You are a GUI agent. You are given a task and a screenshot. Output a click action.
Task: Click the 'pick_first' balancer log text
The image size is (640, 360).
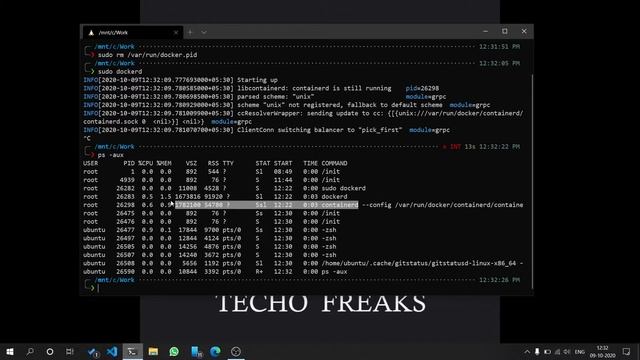click(380, 130)
